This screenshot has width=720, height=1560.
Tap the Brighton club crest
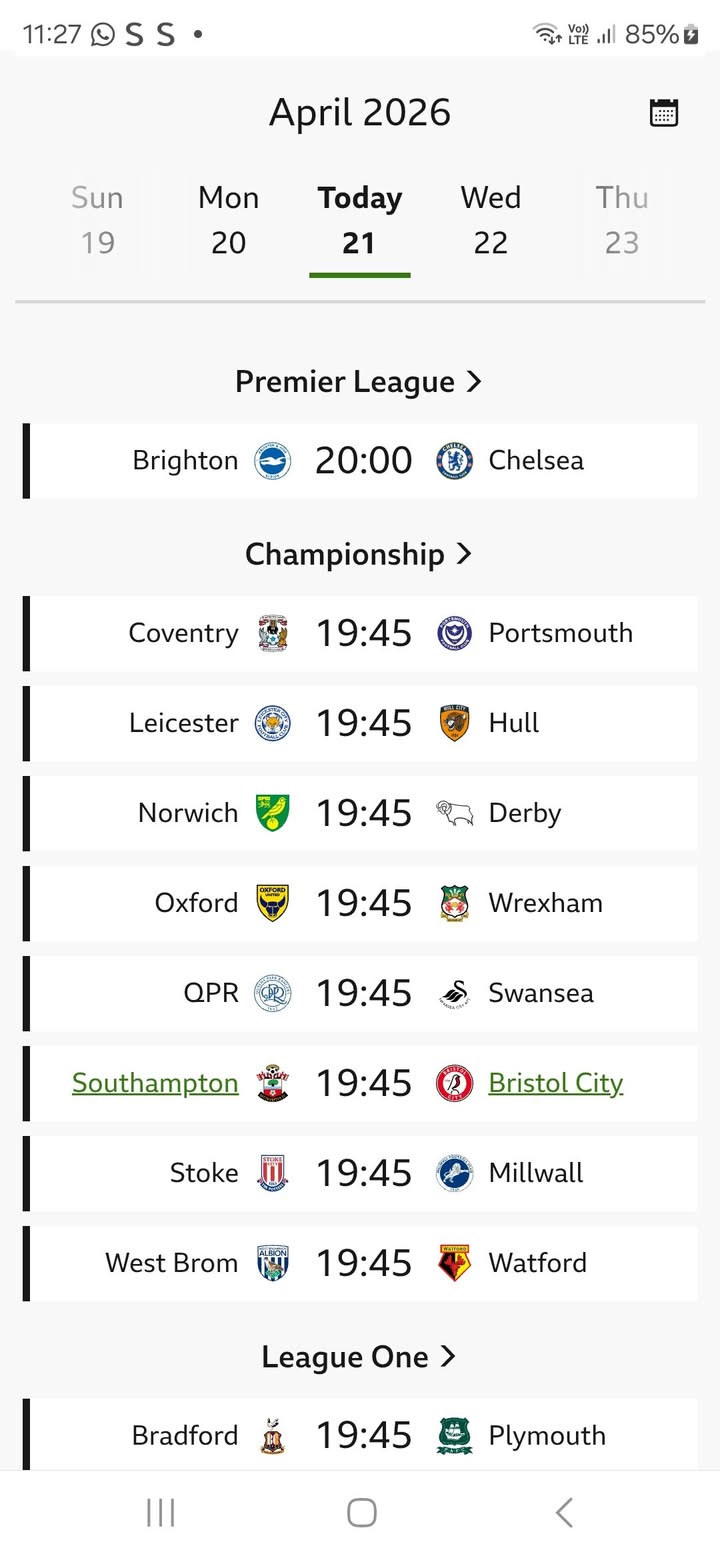click(x=272, y=461)
